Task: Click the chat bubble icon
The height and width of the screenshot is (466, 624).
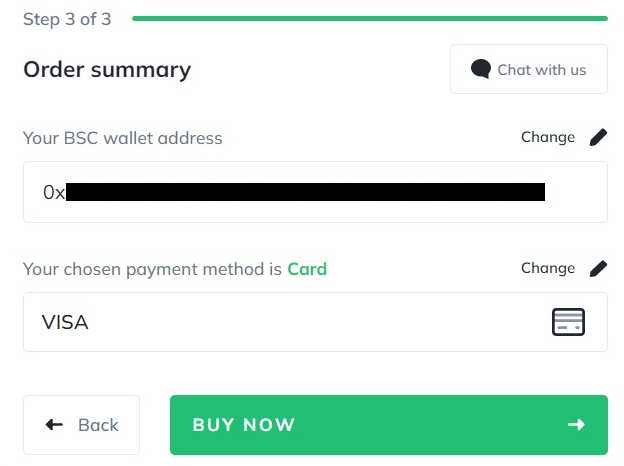Action: tap(481, 69)
